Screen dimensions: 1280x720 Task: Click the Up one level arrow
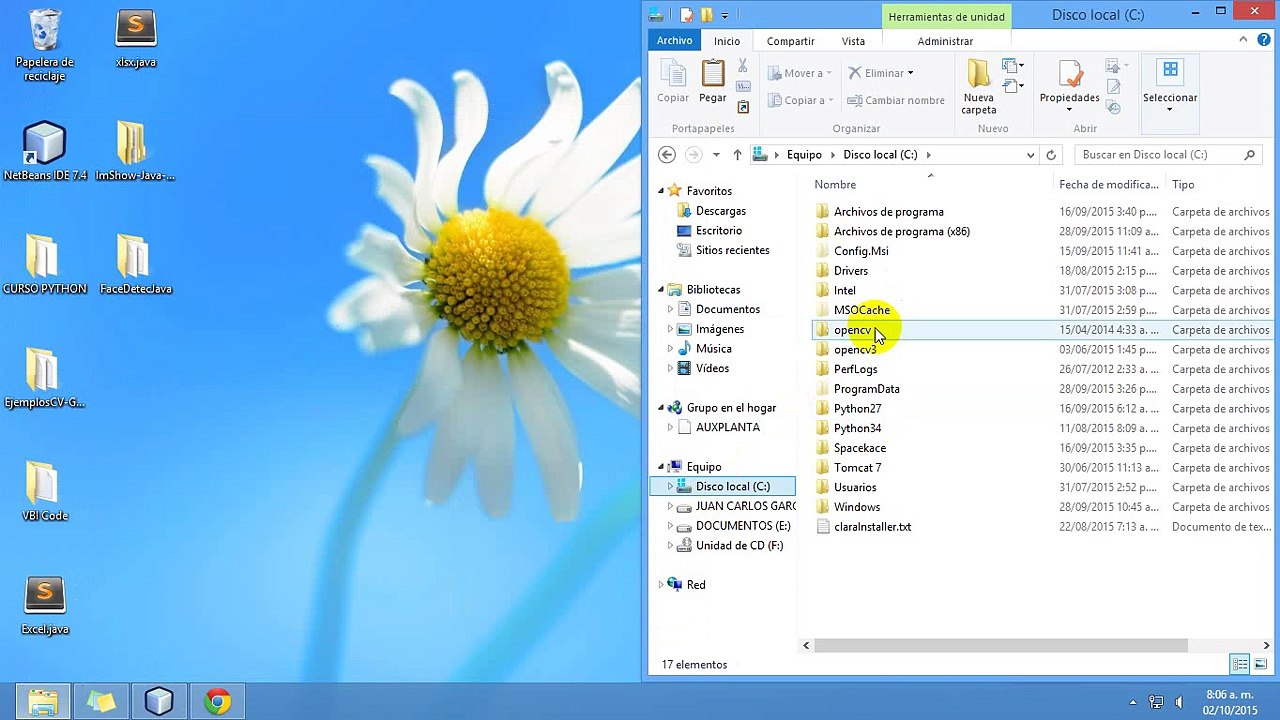[x=737, y=155]
